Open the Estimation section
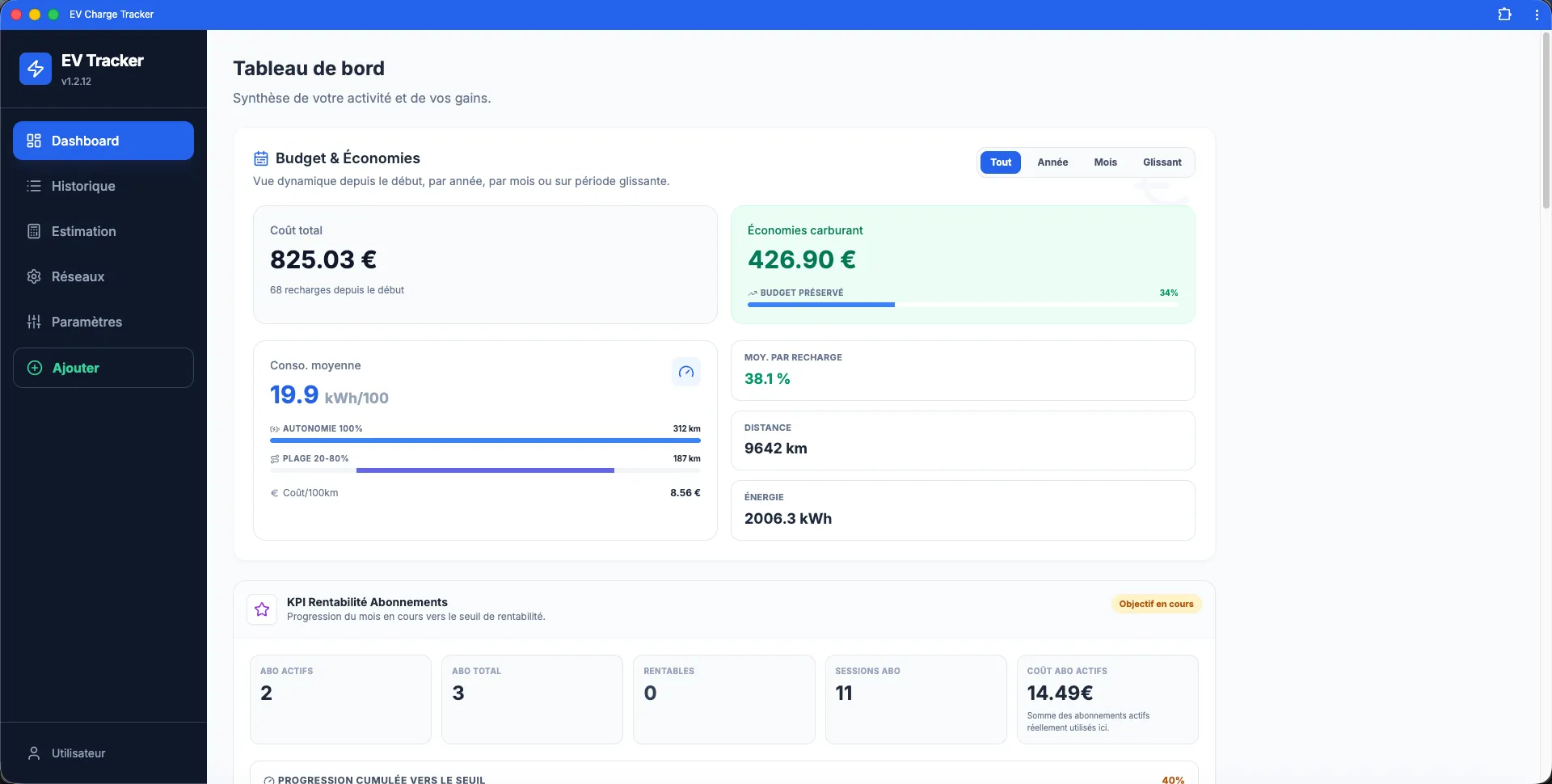The image size is (1552, 784). tap(103, 231)
